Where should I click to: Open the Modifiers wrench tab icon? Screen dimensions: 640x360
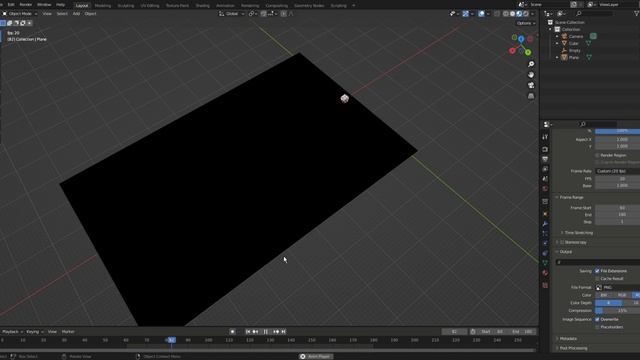pyautogui.click(x=545, y=224)
